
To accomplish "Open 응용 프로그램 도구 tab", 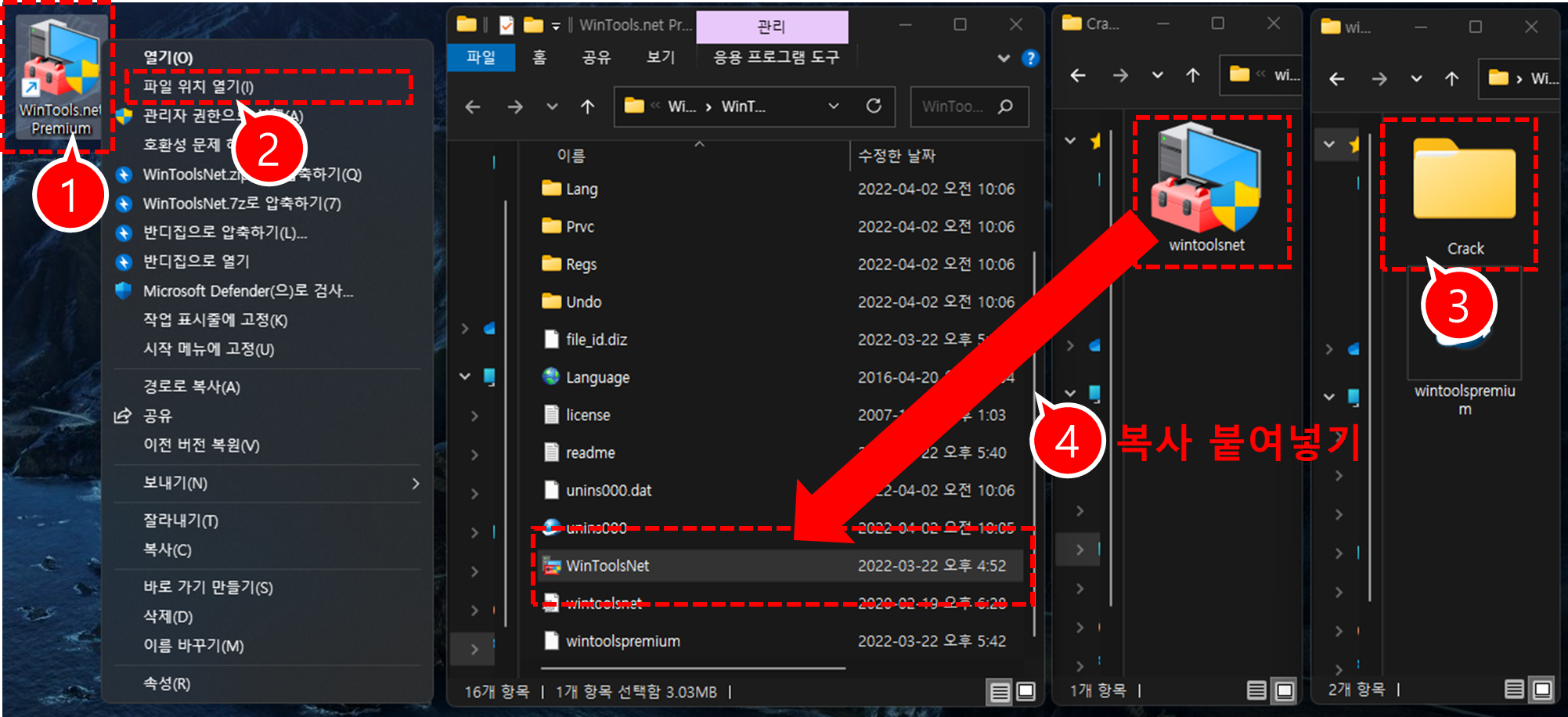I will point(776,57).
